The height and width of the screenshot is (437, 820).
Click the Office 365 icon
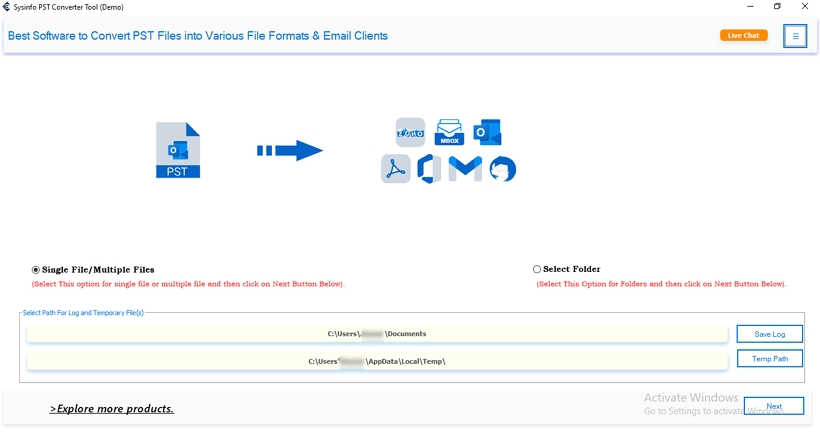coord(429,169)
